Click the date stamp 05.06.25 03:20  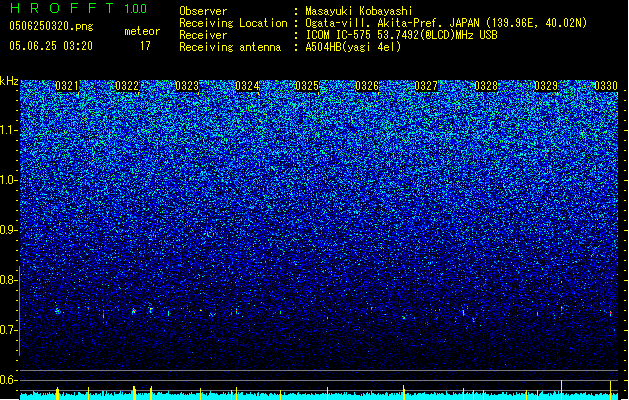tap(51, 46)
